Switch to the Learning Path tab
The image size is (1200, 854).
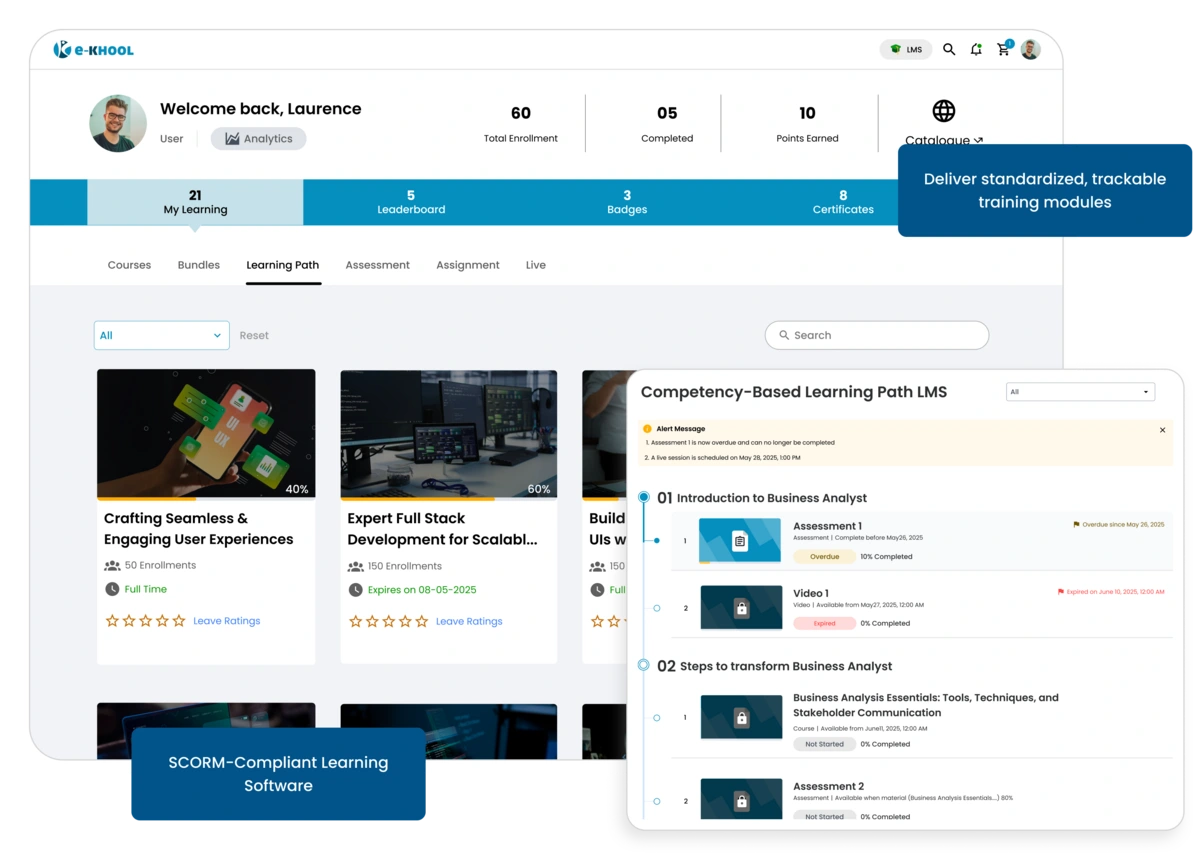(x=282, y=265)
